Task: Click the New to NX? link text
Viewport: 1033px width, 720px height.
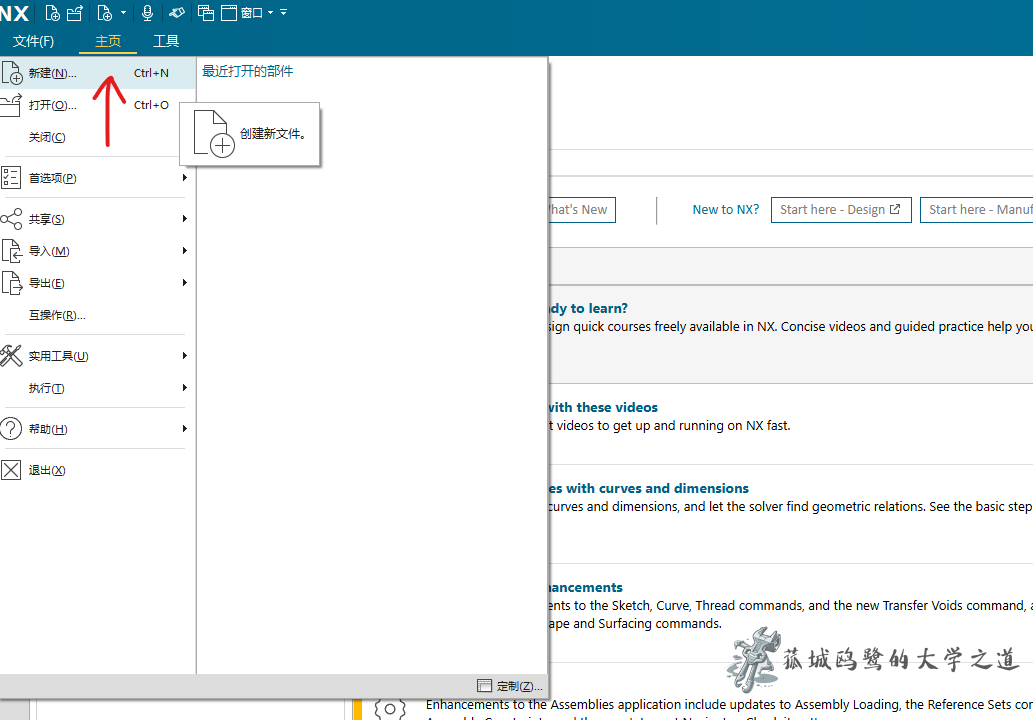Action: click(725, 209)
